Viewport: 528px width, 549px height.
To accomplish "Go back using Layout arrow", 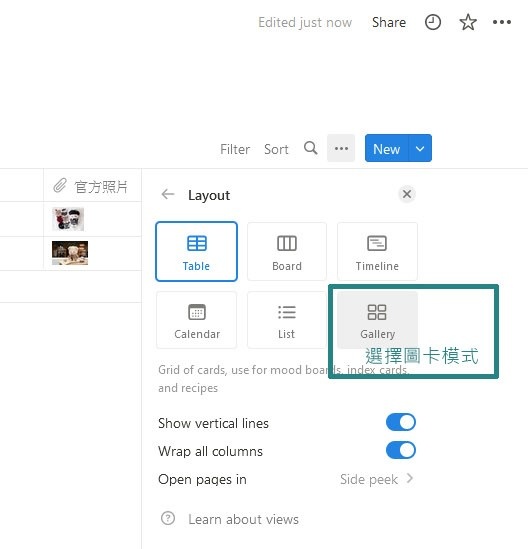I will point(168,194).
